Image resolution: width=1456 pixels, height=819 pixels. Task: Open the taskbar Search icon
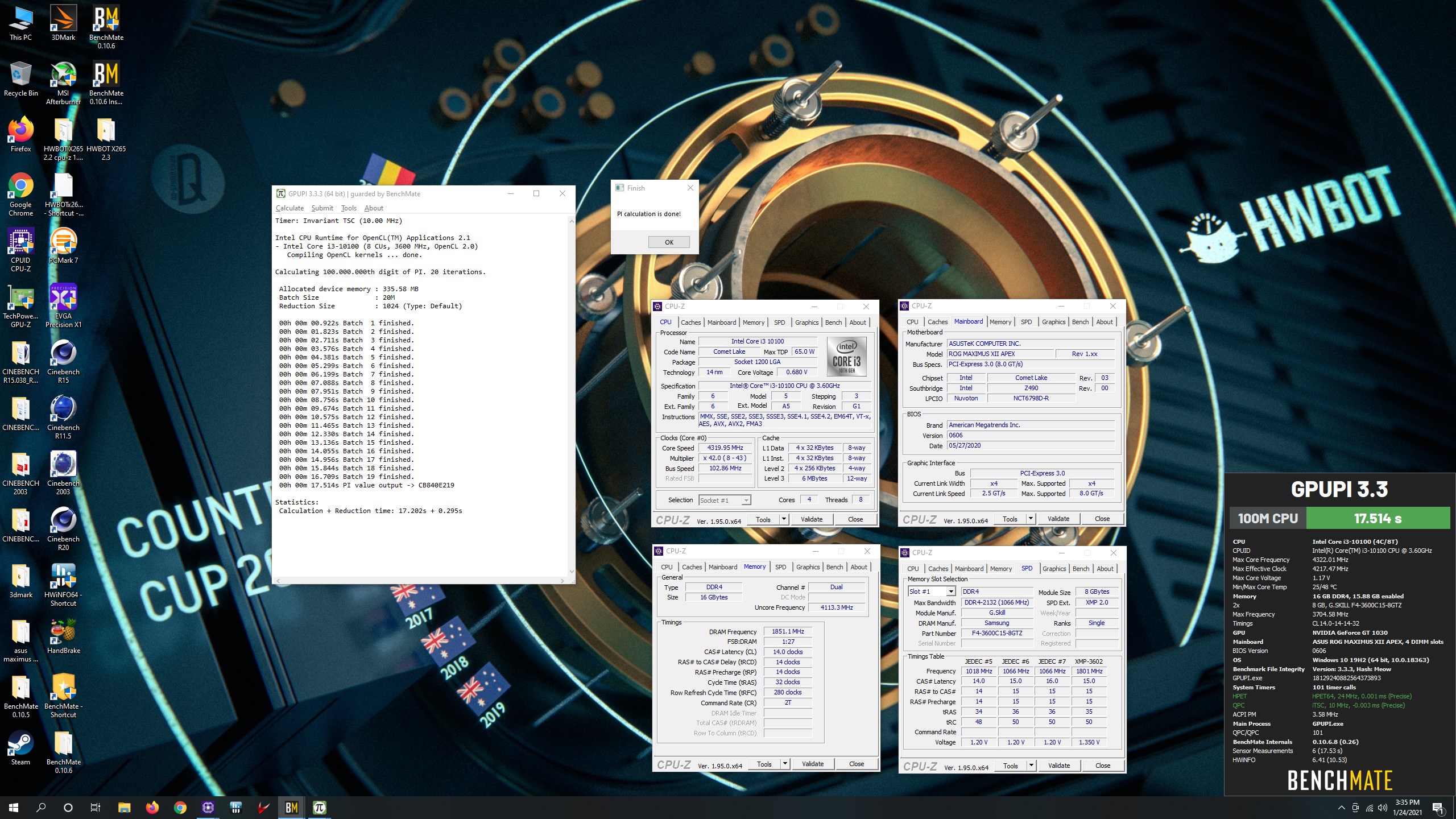click(x=41, y=808)
